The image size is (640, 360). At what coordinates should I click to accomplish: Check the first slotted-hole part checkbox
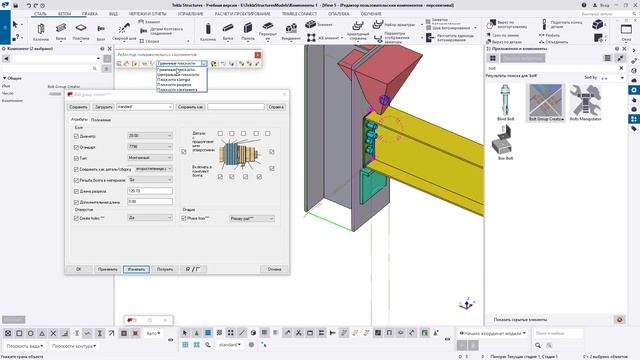(220, 133)
